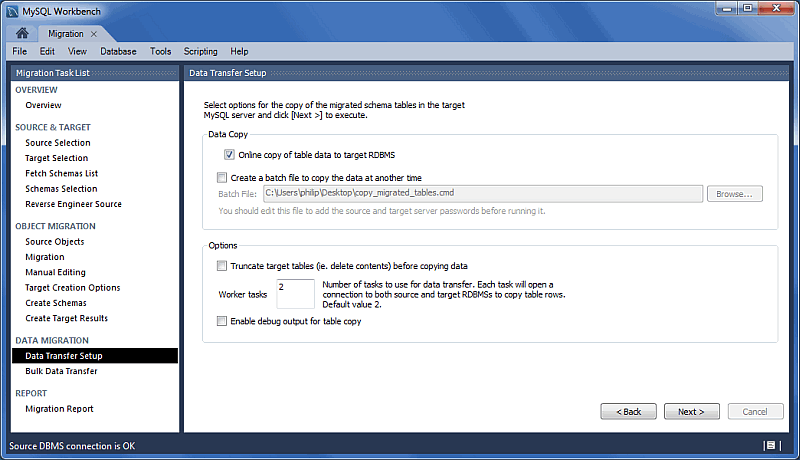This screenshot has width=800, height=460.
Task: Click 'Source DBMS connection is OK' status text
Action: 72,446
